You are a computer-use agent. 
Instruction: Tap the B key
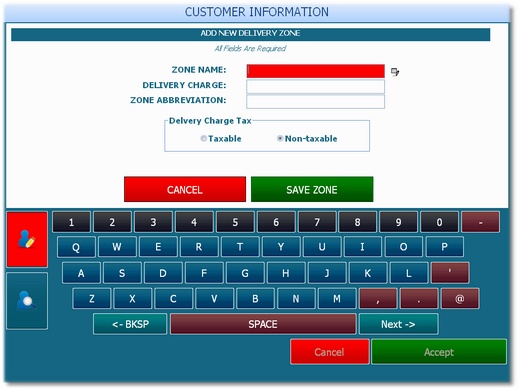[256, 298]
